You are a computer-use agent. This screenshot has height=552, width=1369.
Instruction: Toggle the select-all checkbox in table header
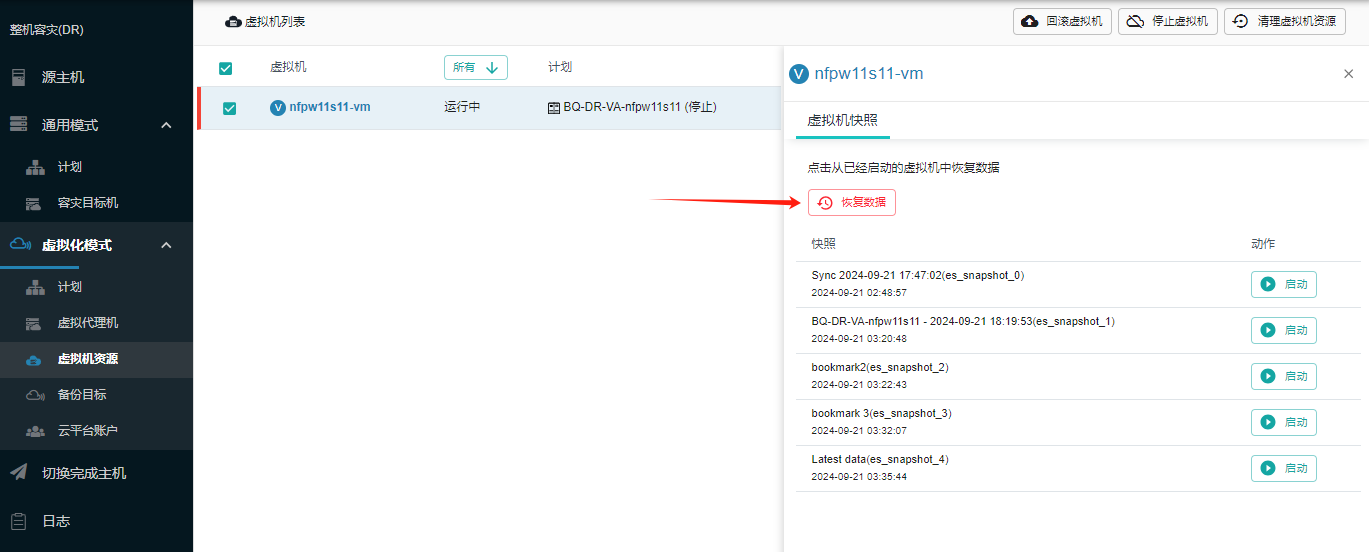[x=226, y=68]
